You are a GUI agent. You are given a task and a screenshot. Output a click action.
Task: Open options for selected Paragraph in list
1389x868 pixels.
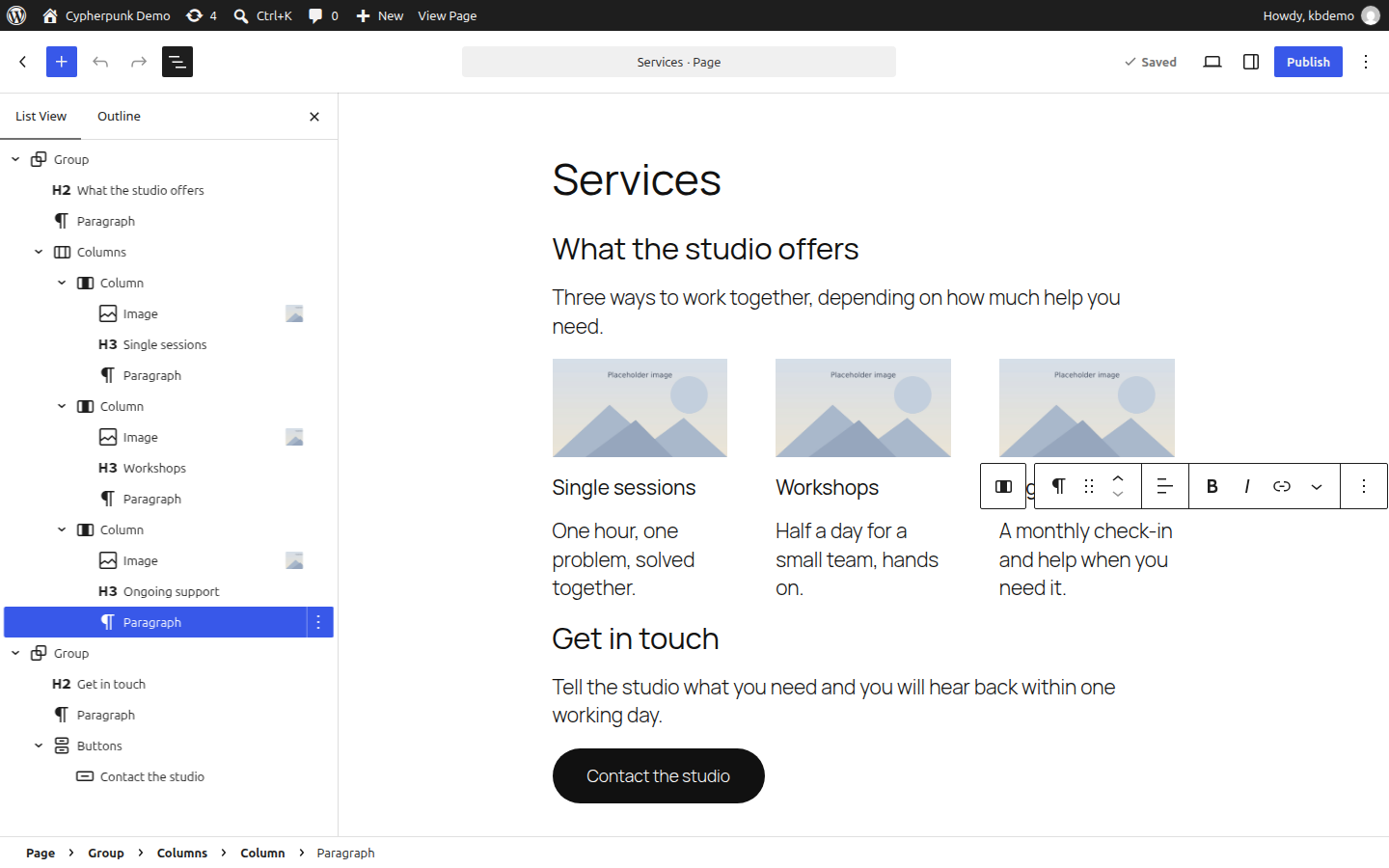[x=318, y=622]
